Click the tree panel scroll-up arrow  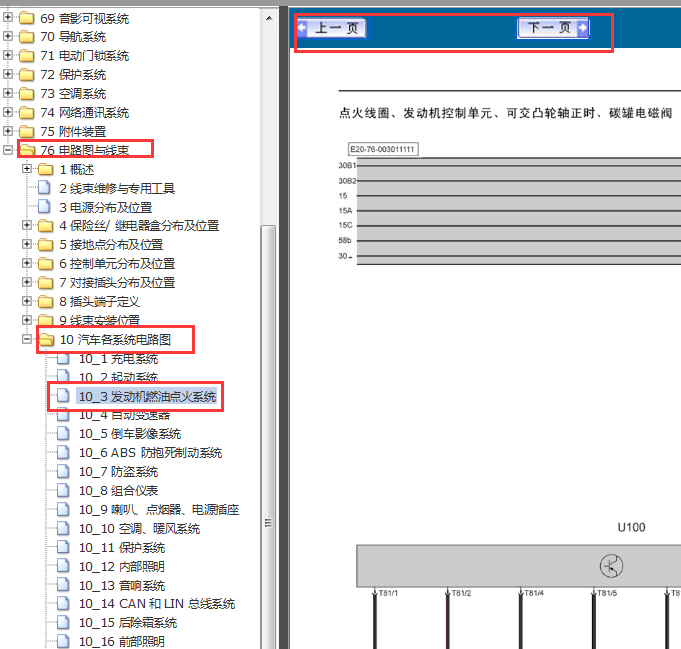[269, 18]
